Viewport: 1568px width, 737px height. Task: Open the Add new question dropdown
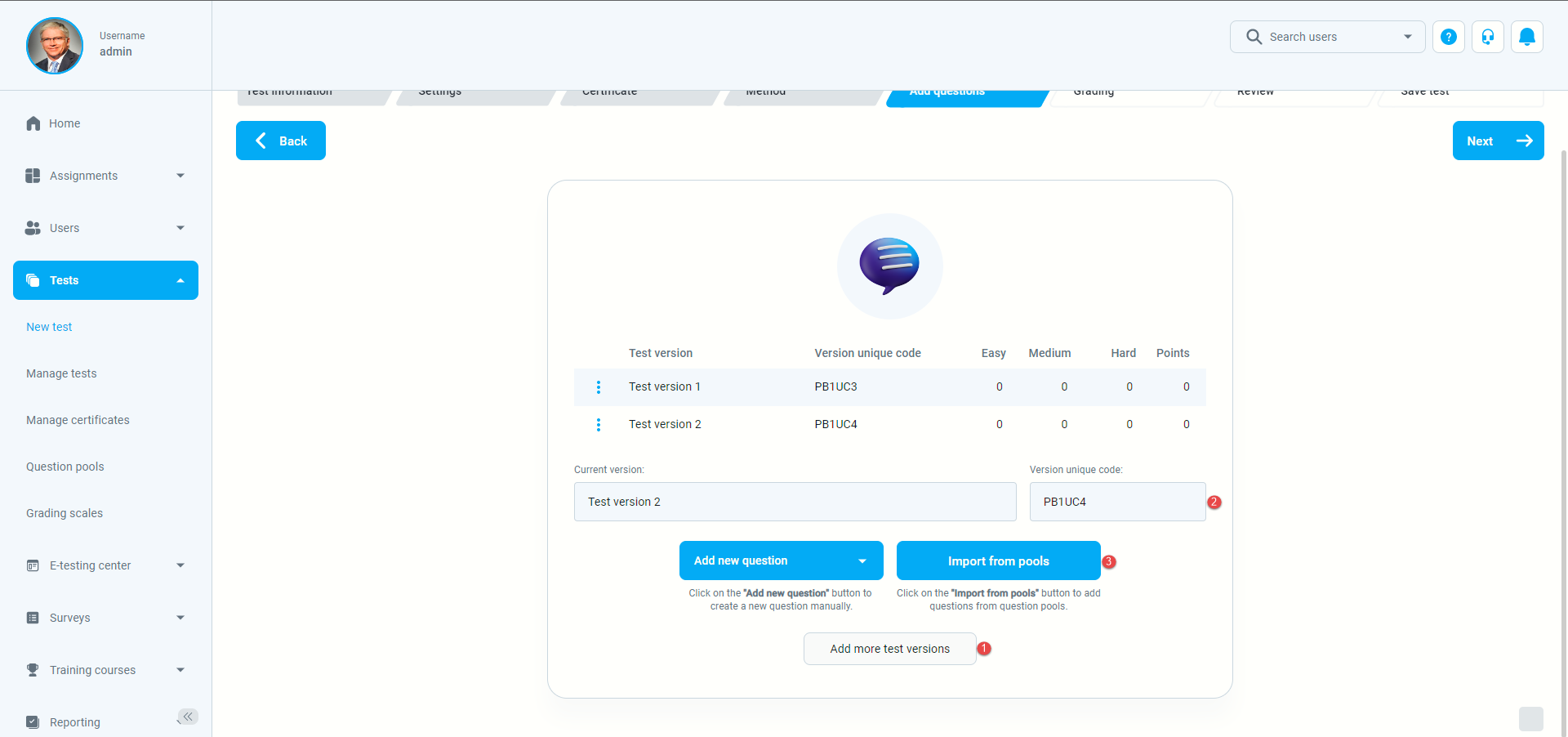click(862, 561)
